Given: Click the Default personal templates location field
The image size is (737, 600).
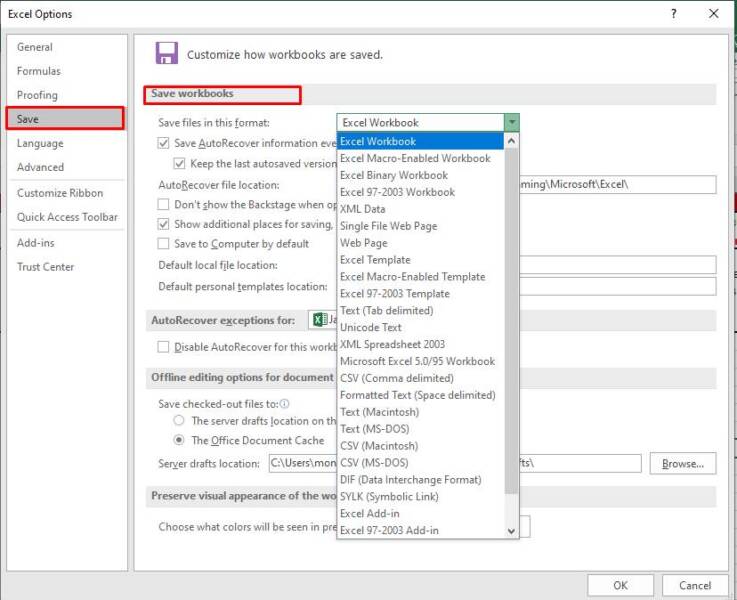Looking at the screenshot, I should pos(618,286).
